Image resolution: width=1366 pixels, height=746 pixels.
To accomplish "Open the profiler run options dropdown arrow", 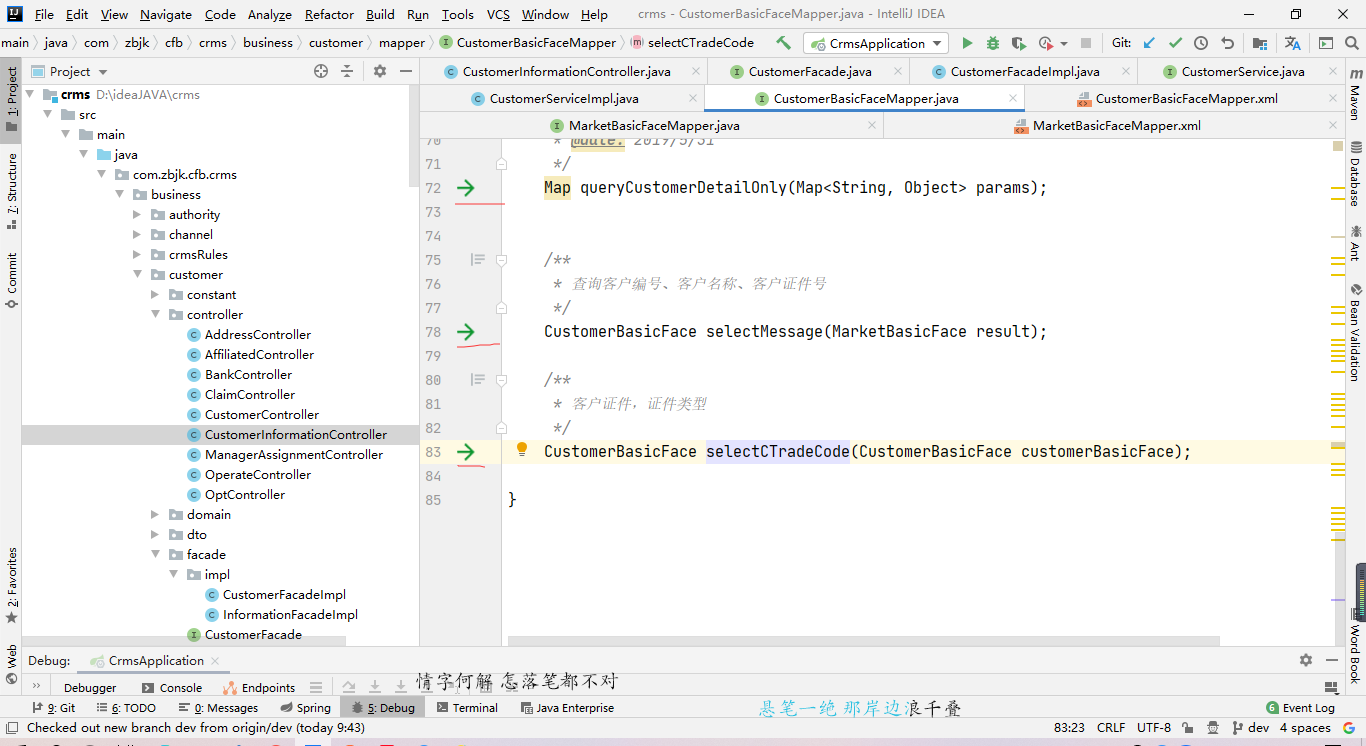I will pyautogui.click(x=1063, y=44).
